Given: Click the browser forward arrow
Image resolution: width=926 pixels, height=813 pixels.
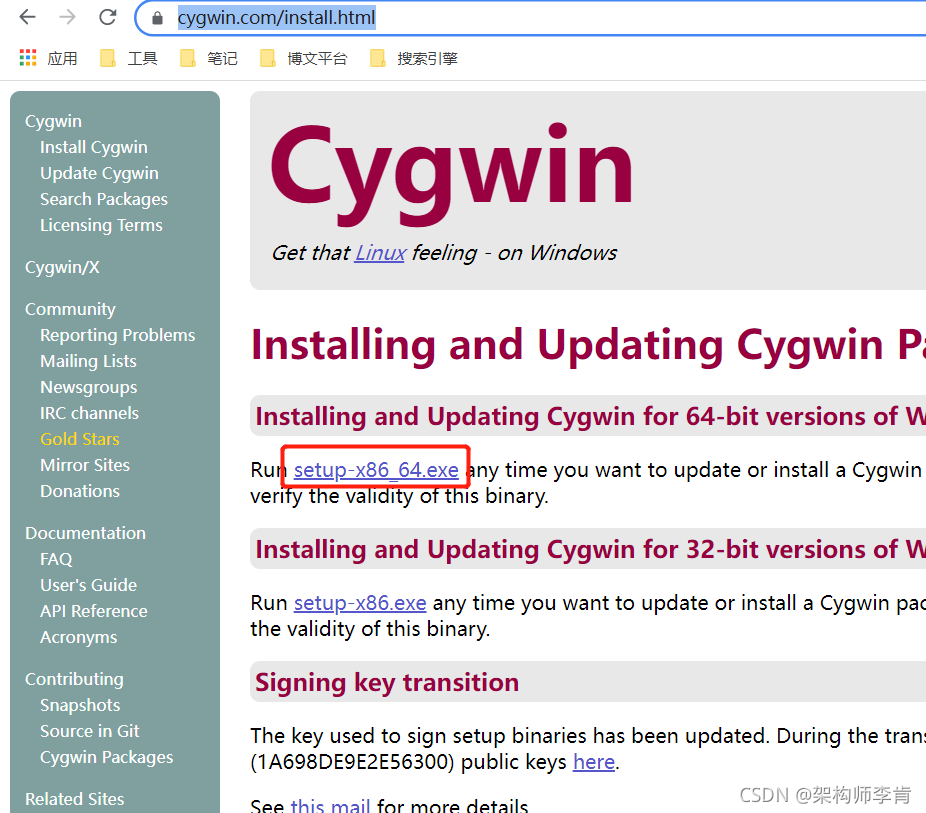Looking at the screenshot, I should [x=66, y=17].
